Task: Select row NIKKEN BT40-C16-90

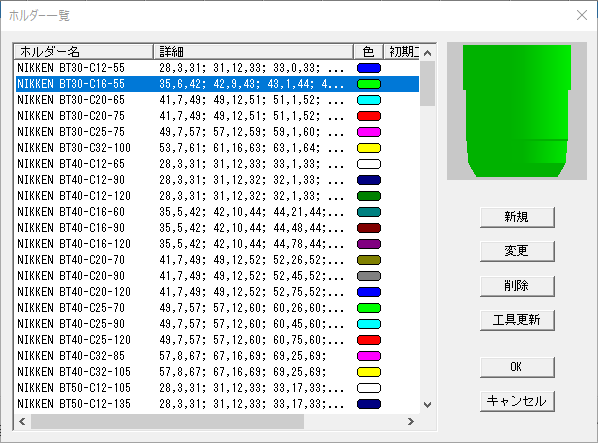Action: coord(217,228)
